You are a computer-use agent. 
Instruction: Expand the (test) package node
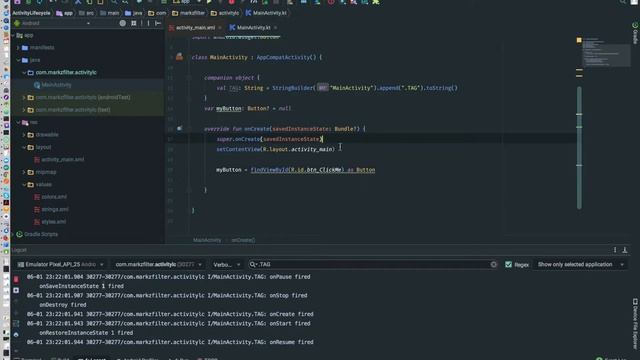tap(24, 110)
